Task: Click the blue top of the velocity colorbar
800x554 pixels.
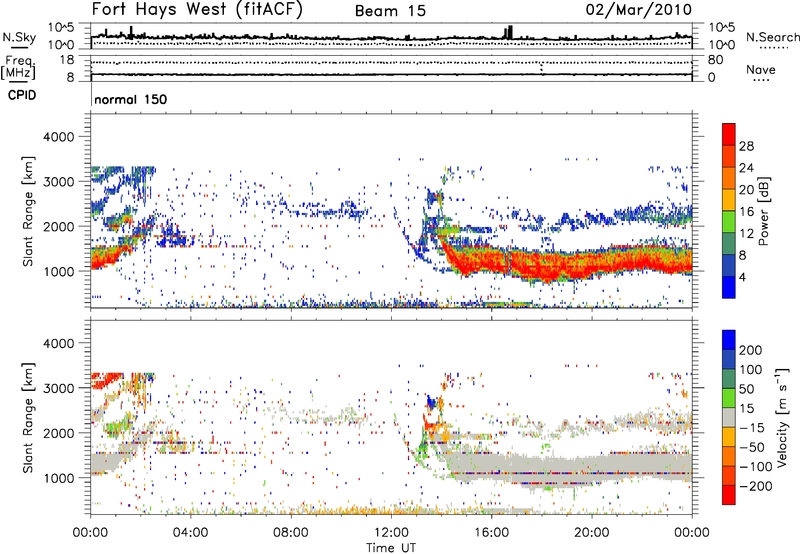Action: tap(729, 340)
